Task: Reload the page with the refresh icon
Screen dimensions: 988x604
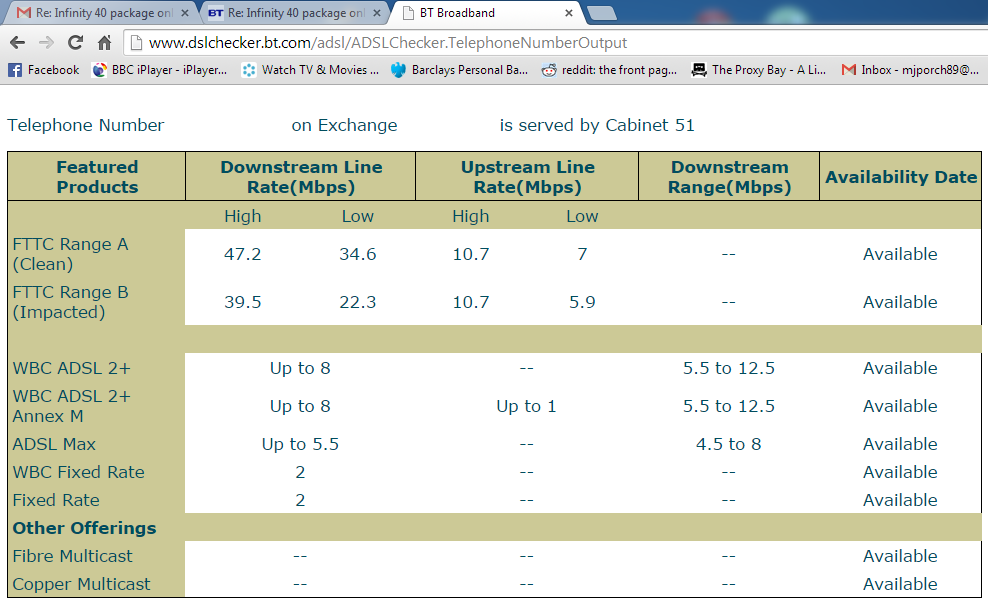Action: 76,43
